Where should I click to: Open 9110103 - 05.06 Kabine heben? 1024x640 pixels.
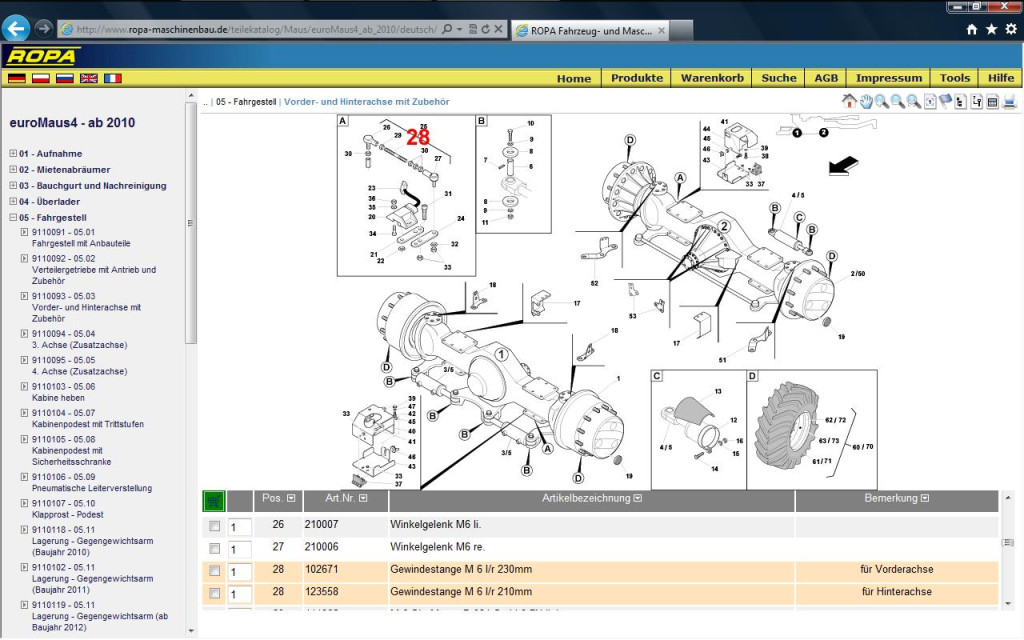[x=63, y=392]
